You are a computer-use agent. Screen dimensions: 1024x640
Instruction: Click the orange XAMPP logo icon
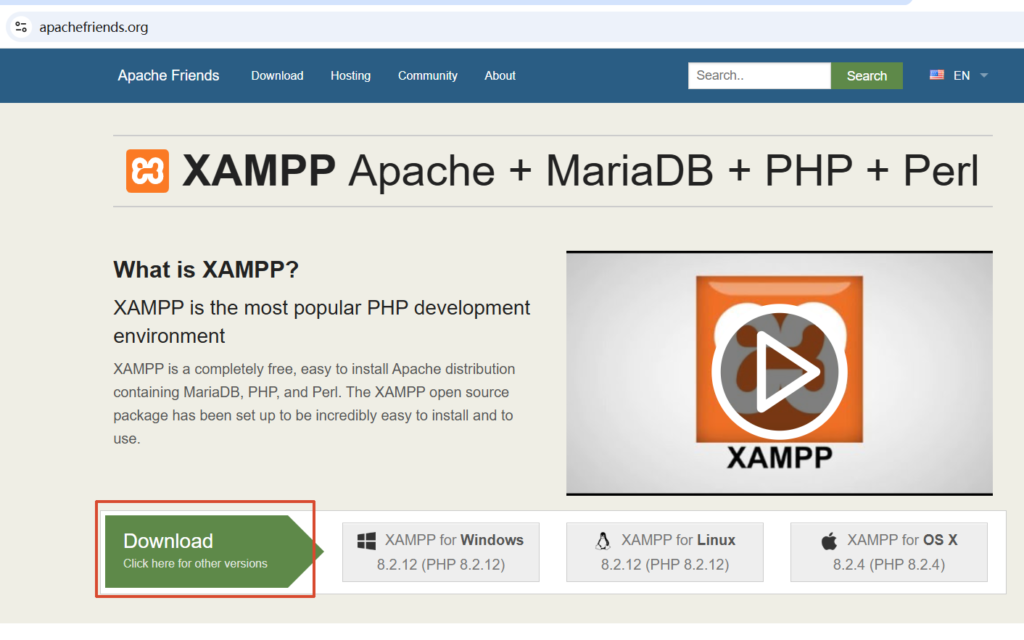148,171
